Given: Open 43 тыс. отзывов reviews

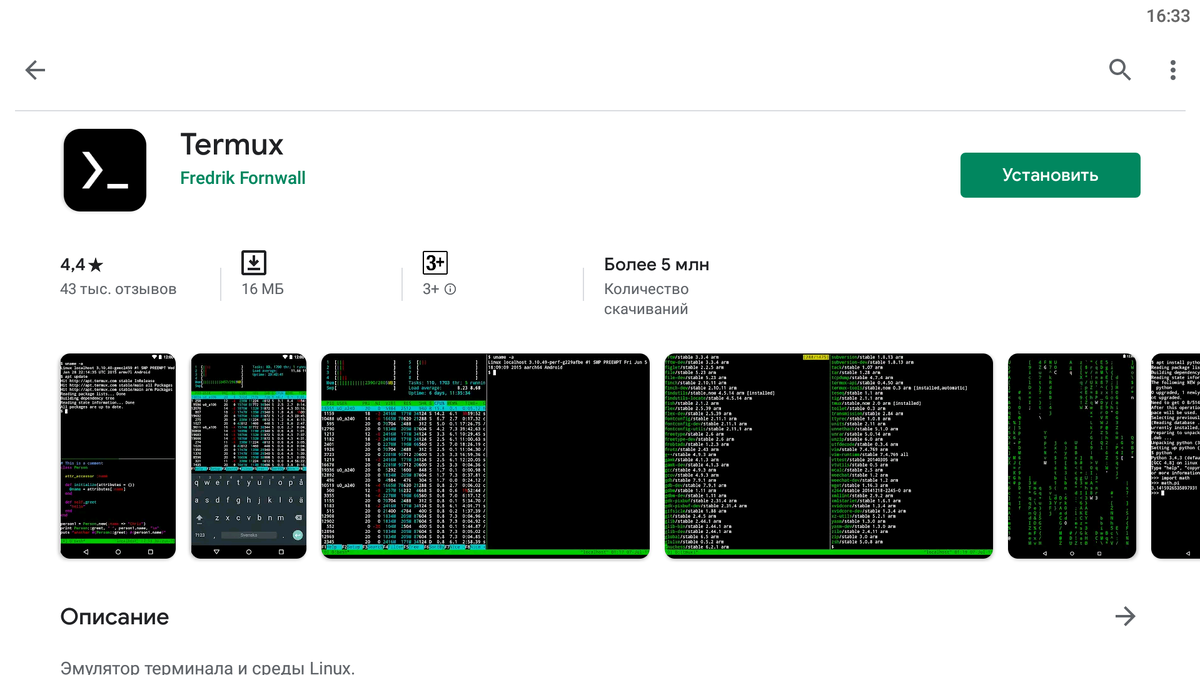Looking at the screenshot, I should click(118, 289).
